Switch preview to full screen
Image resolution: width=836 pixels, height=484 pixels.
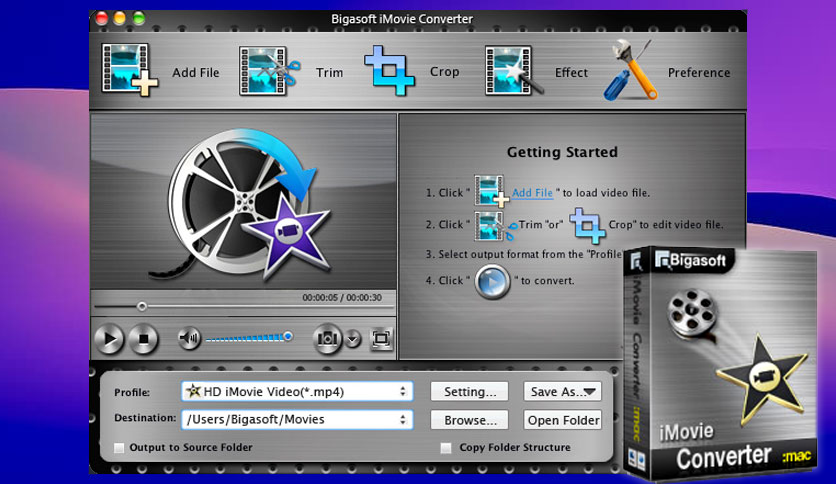(x=381, y=338)
